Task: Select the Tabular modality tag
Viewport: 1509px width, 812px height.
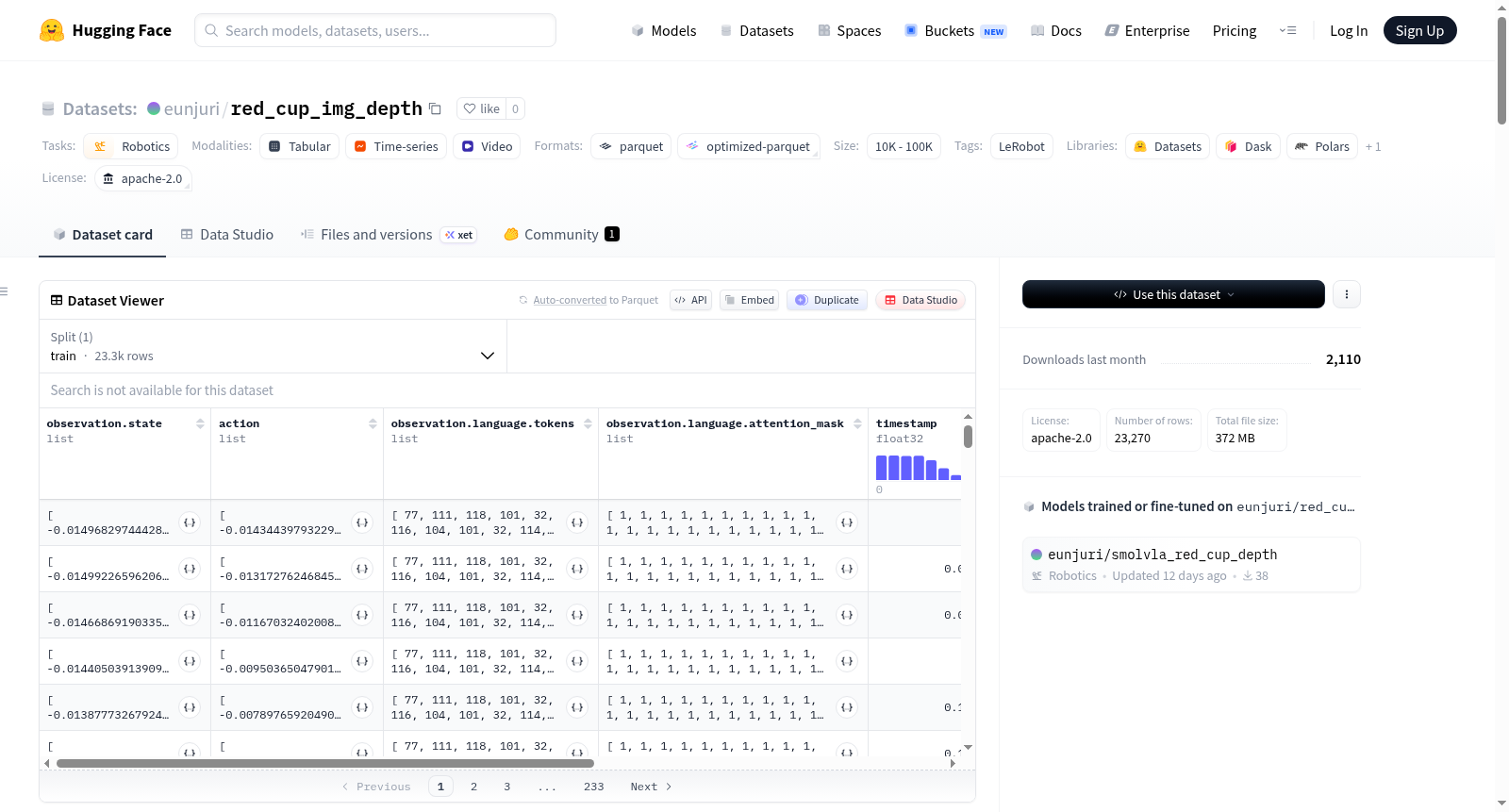Action: tap(299, 146)
